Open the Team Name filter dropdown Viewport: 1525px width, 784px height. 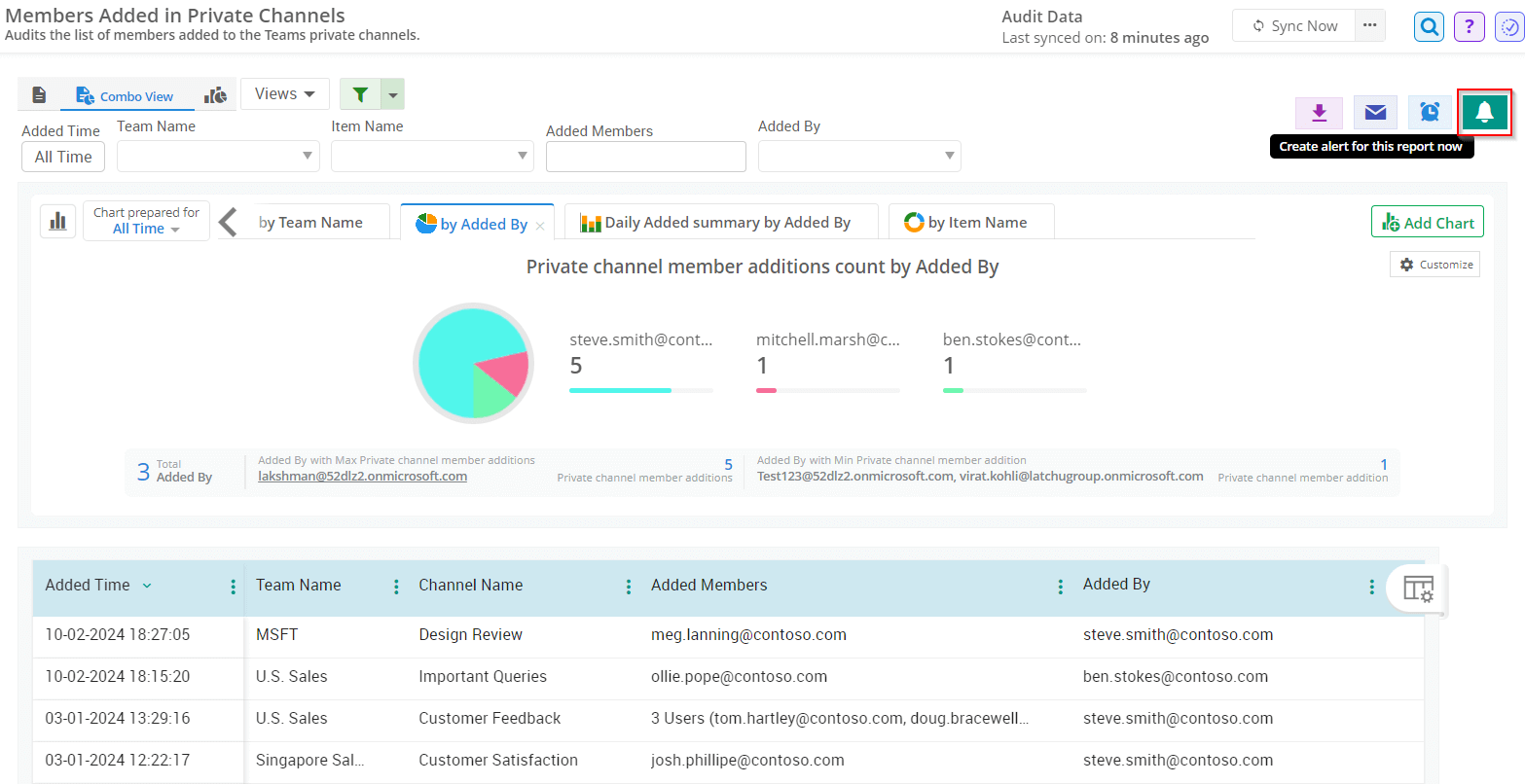(x=218, y=156)
